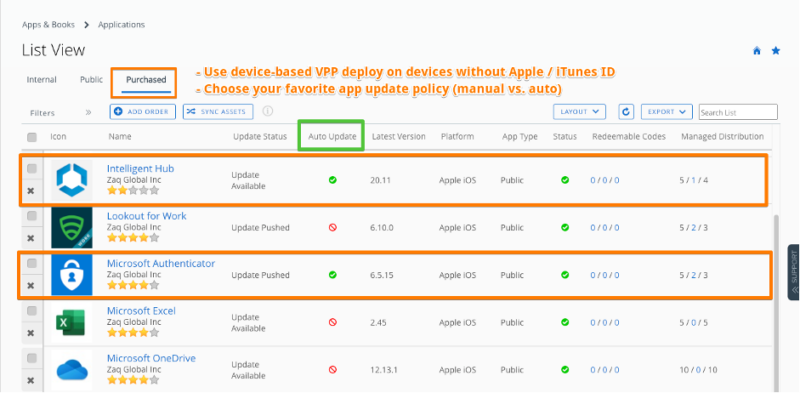Click Intelligent Hub star rating
The image size is (800, 393).
pyautogui.click(x=133, y=190)
